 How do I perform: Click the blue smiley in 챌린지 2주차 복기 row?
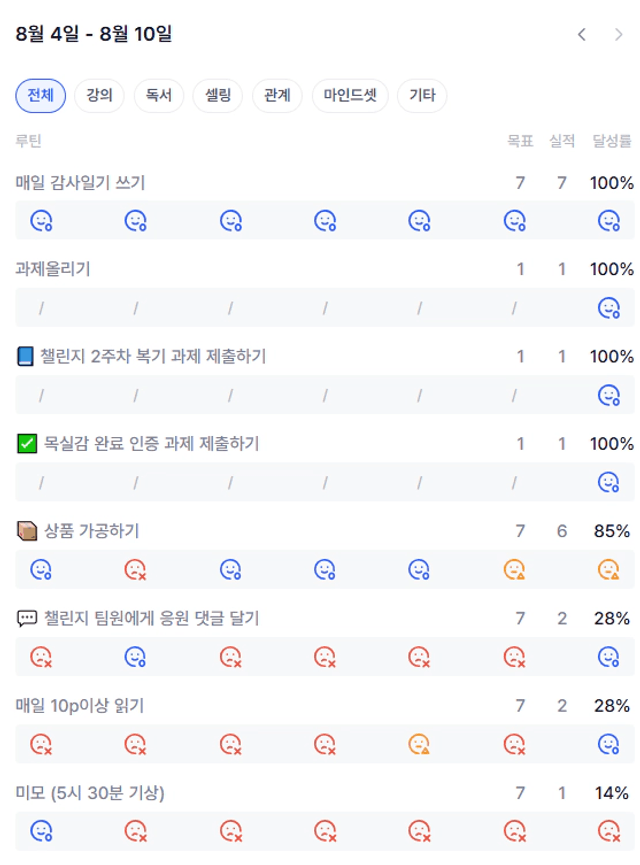tap(609, 396)
